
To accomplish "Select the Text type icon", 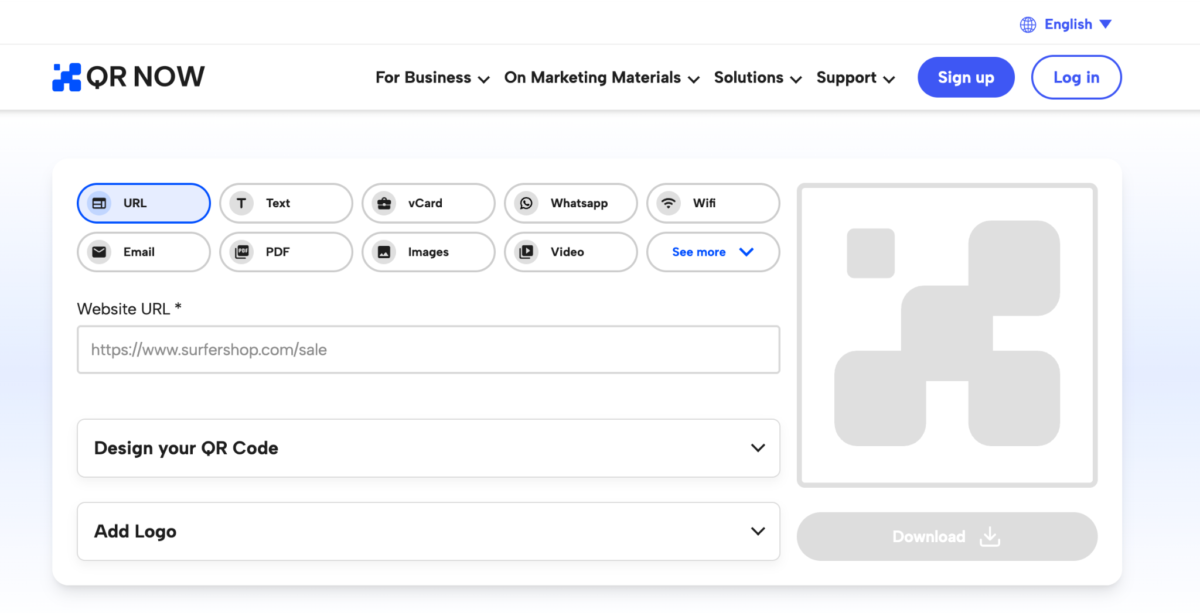I will (x=241, y=203).
